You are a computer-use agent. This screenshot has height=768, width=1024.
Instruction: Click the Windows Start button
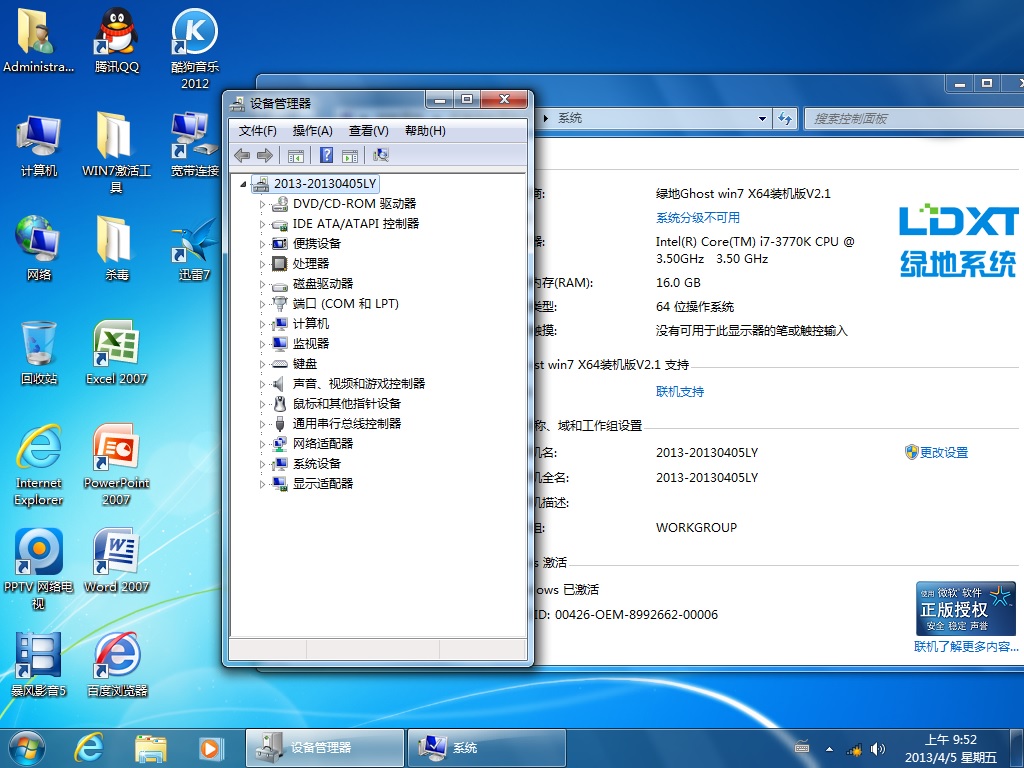tap(26, 748)
